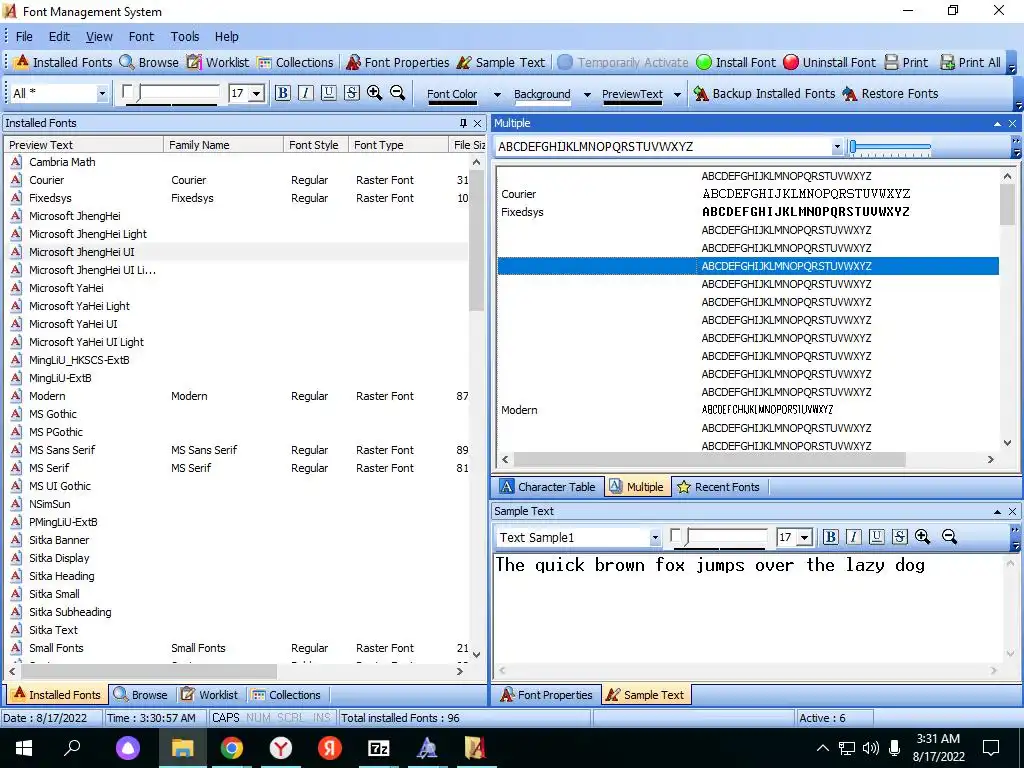This screenshot has height=768, width=1024.
Task: Switch to the bottom Collections tab
Action: 286,695
